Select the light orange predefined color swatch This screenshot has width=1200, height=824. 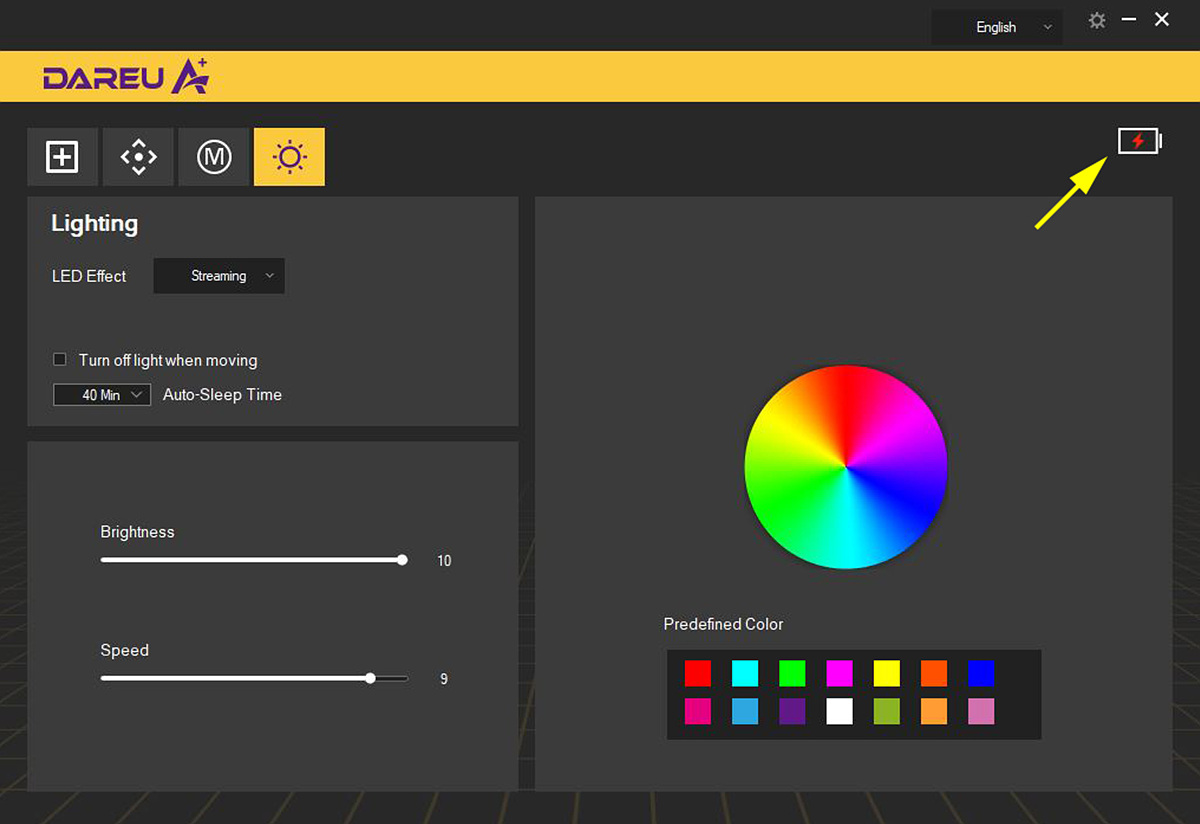tap(934, 711)
